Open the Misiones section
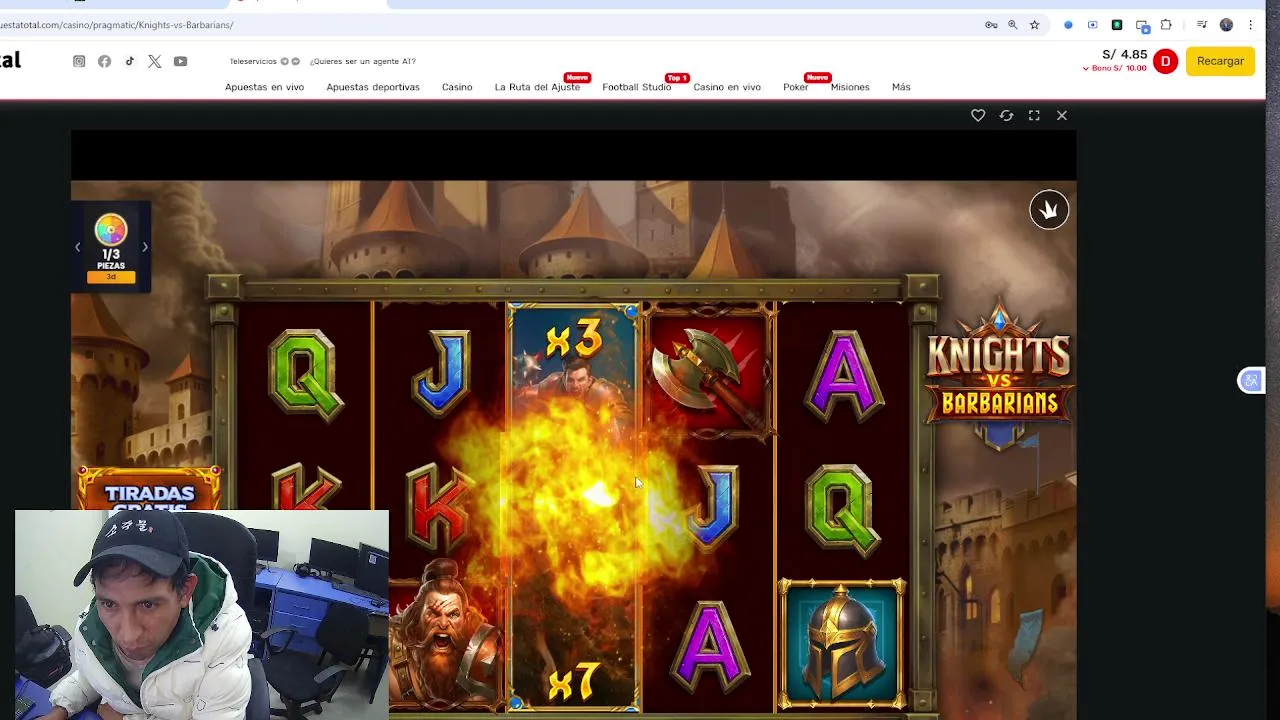 pos(850,87)
